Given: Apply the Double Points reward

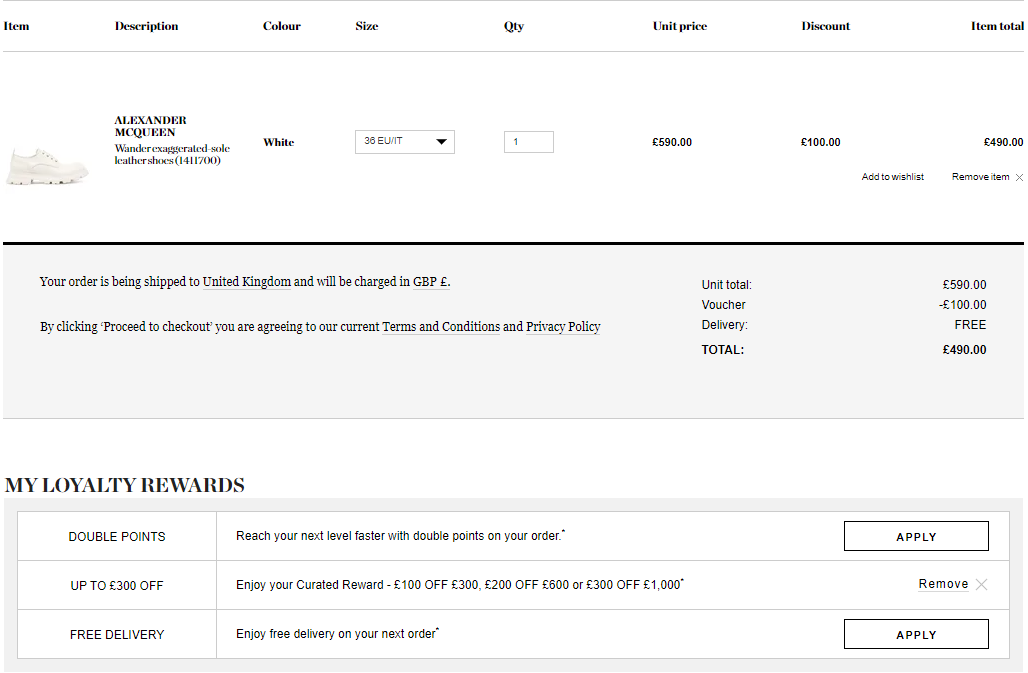Looking at the screenshot, I should [x=916, y=536].
